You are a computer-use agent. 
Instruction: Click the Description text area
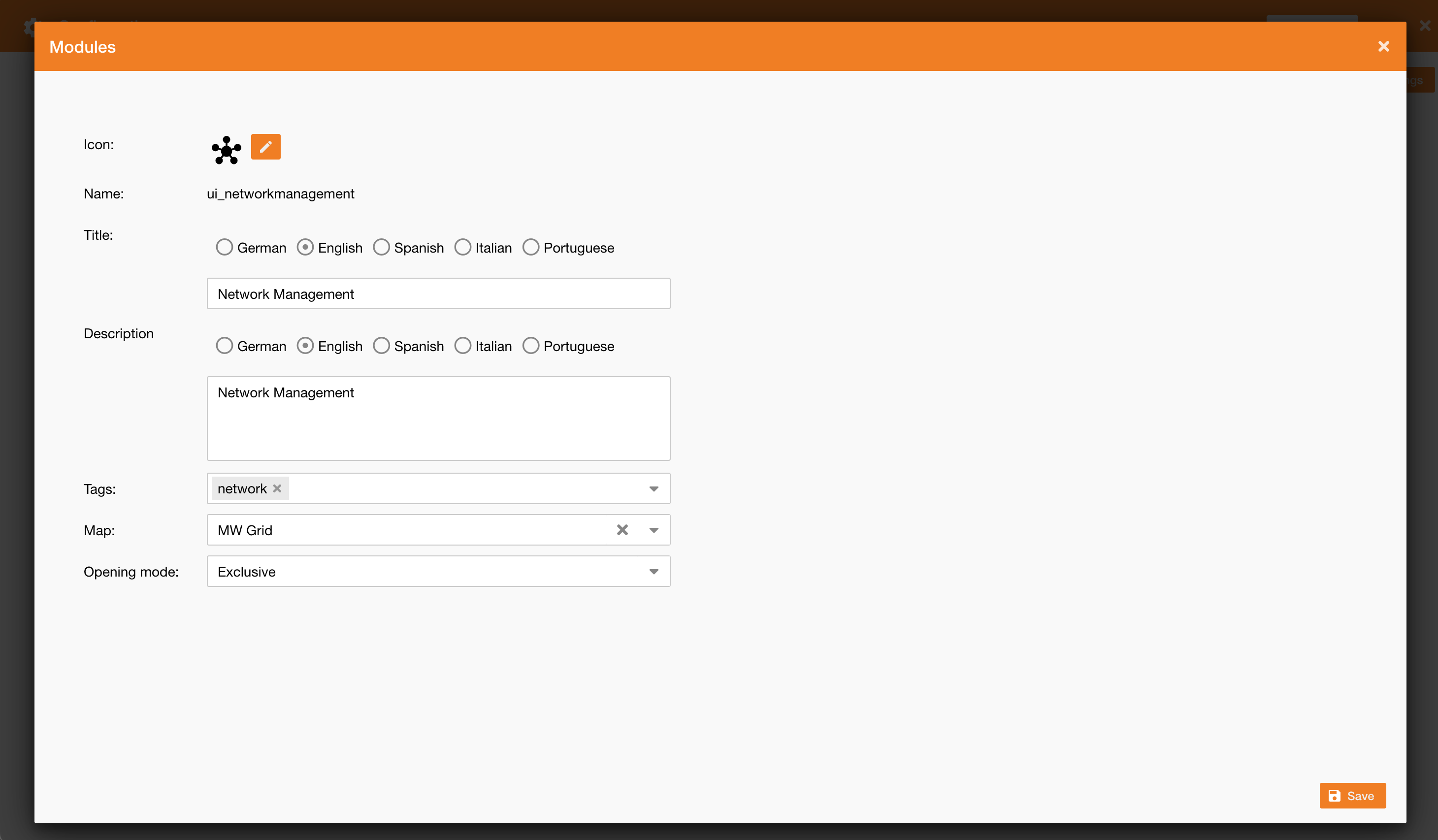(438, 419)
